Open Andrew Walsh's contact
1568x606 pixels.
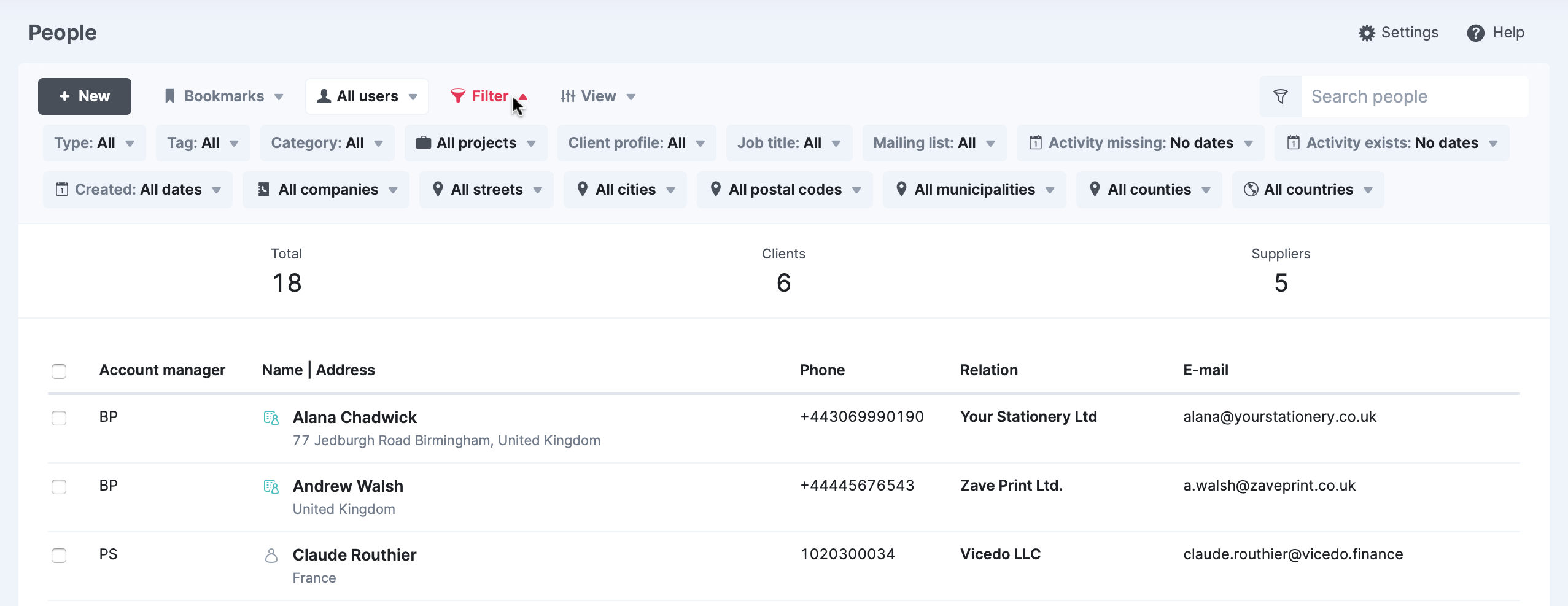348,486
